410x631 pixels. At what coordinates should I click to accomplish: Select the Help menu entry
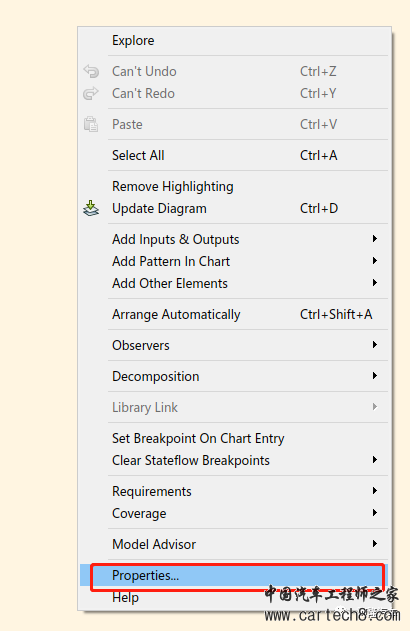click(x=234, y=598)
